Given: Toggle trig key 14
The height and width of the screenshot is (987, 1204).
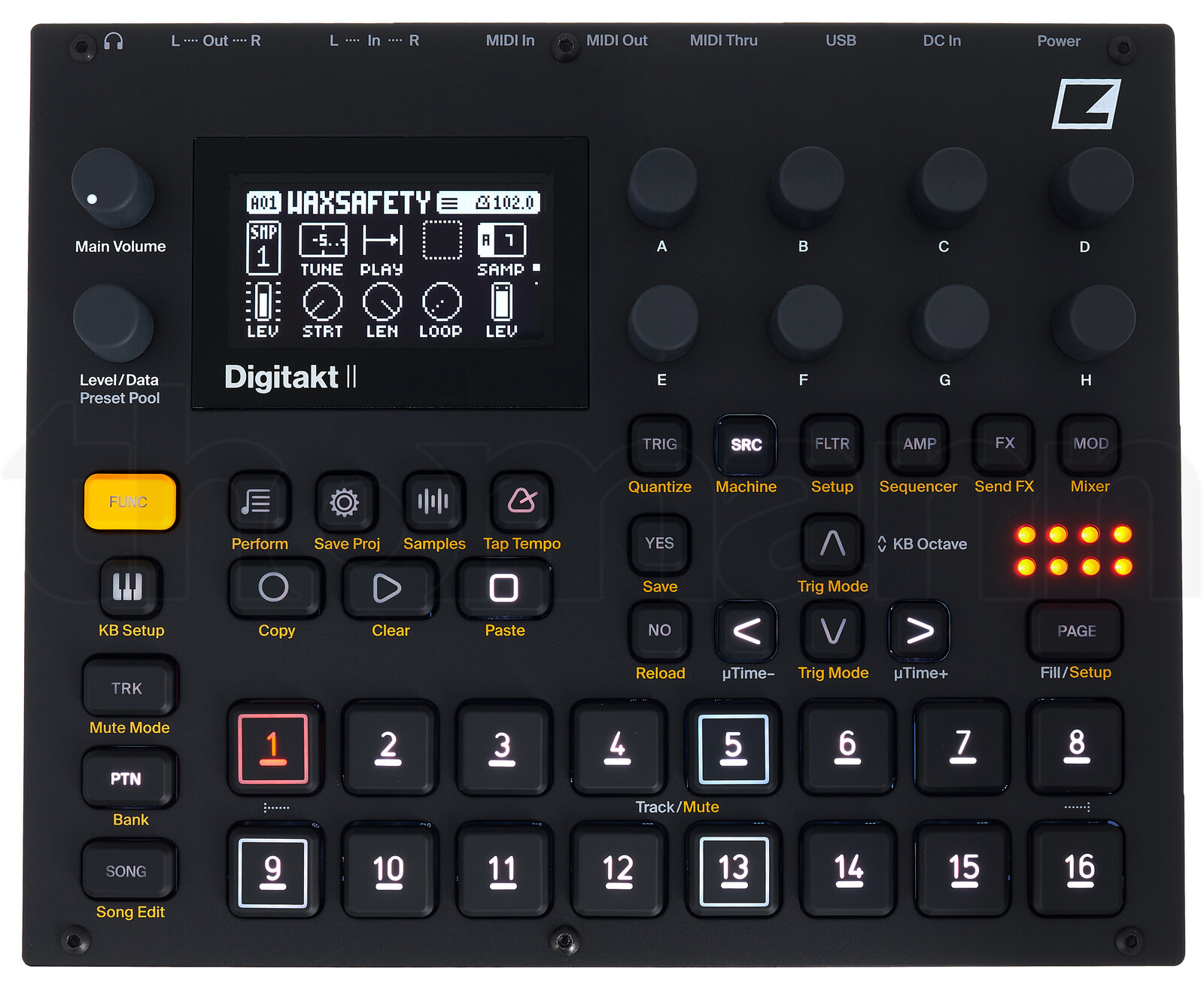Looking at the screenshot, I should (847, 870).
